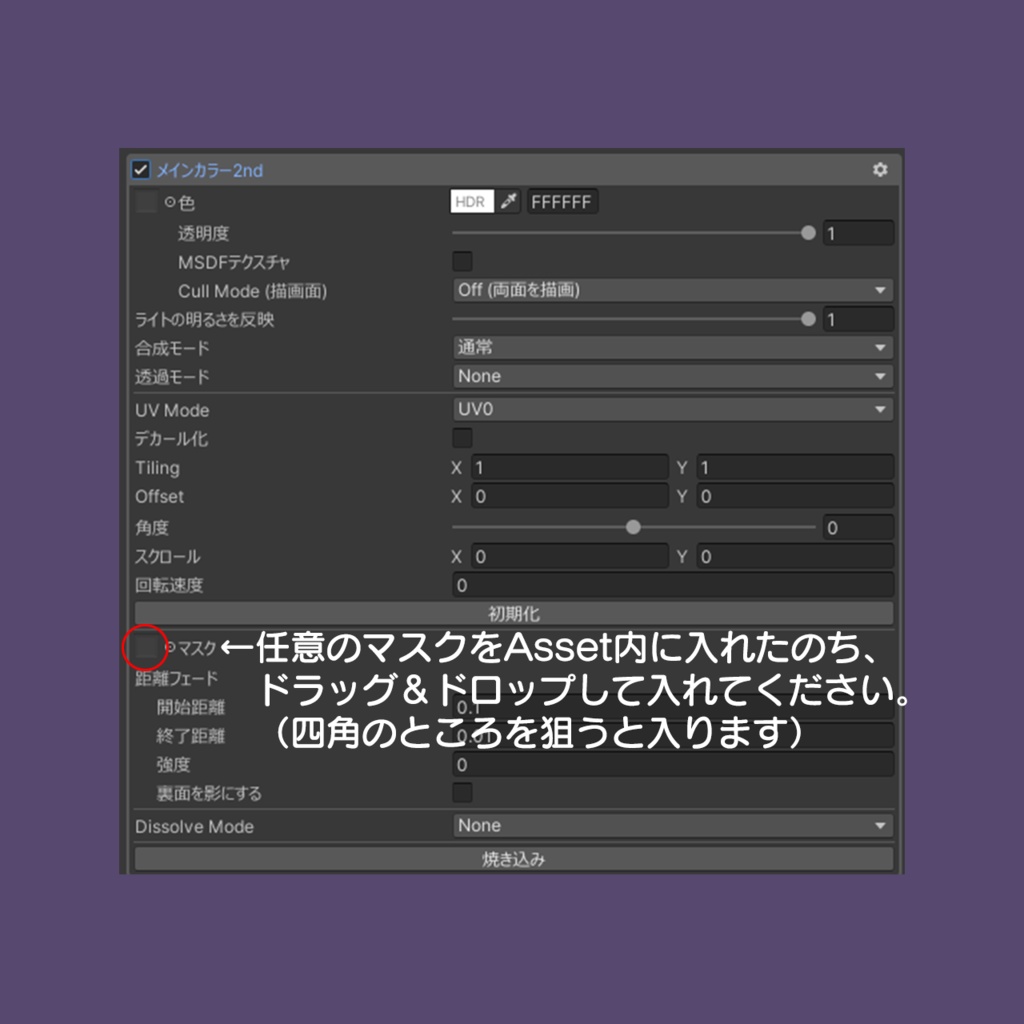Enable the MSDFテクスチャ checkbox

pyautogui.click(x=461, y=261)
